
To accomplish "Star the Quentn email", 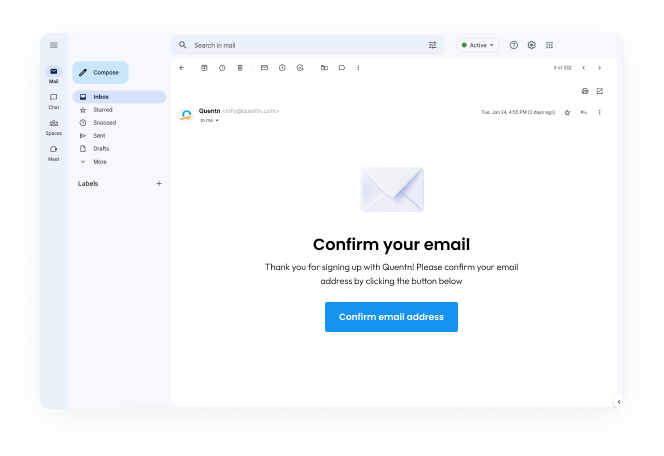I will pyautogui.click(x=567, y=112).
